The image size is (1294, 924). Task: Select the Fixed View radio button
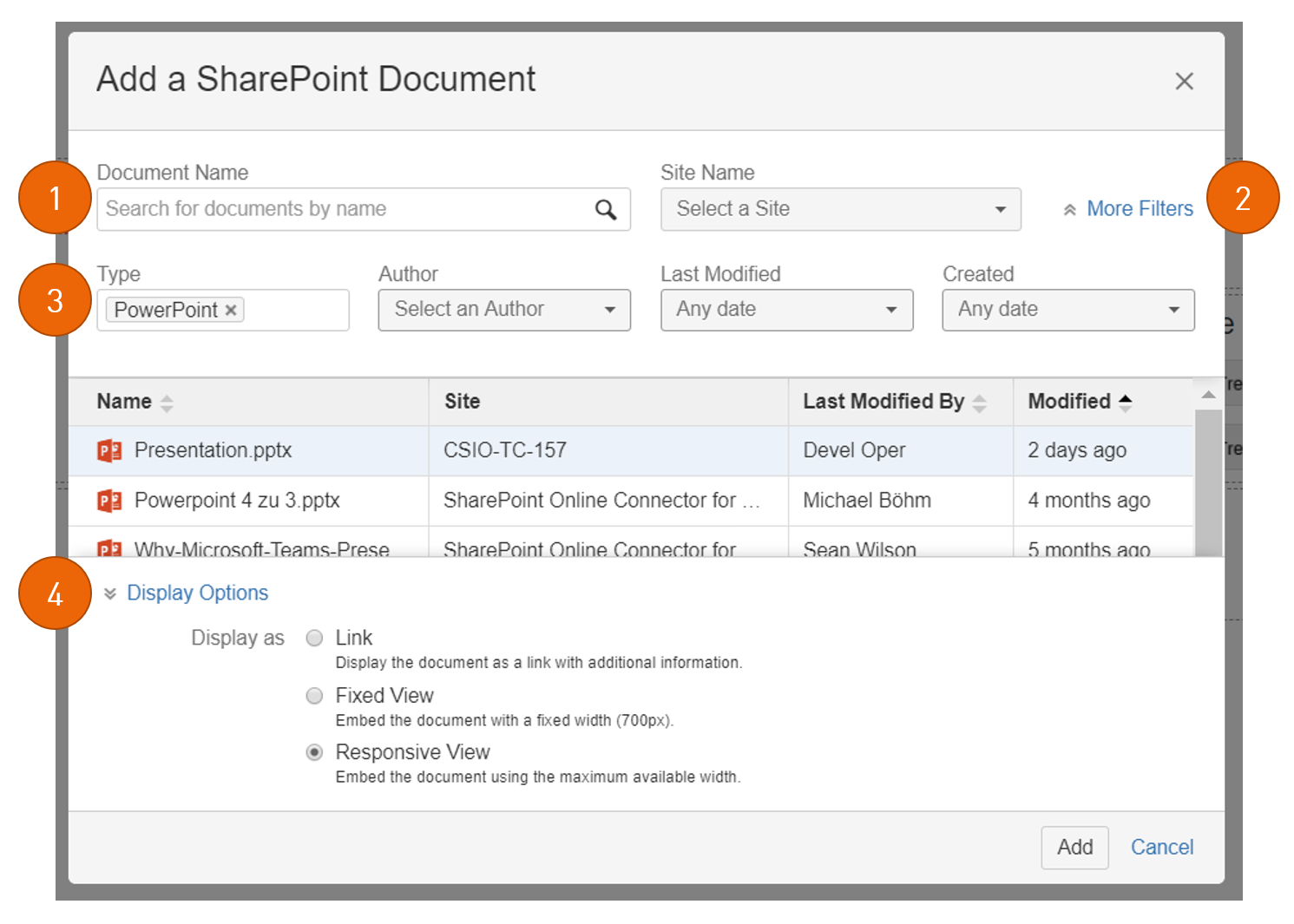[314, 695]
